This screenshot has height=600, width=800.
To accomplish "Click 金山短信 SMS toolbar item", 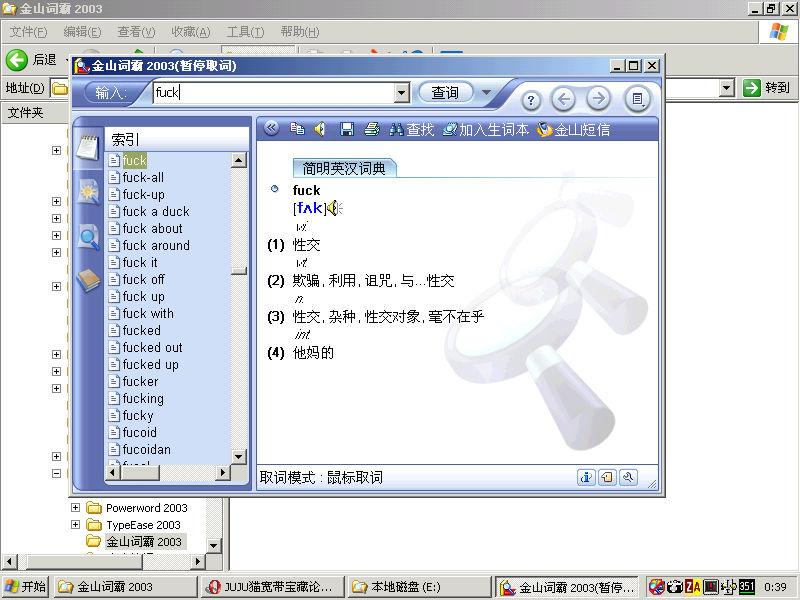I will coord(574,130).
